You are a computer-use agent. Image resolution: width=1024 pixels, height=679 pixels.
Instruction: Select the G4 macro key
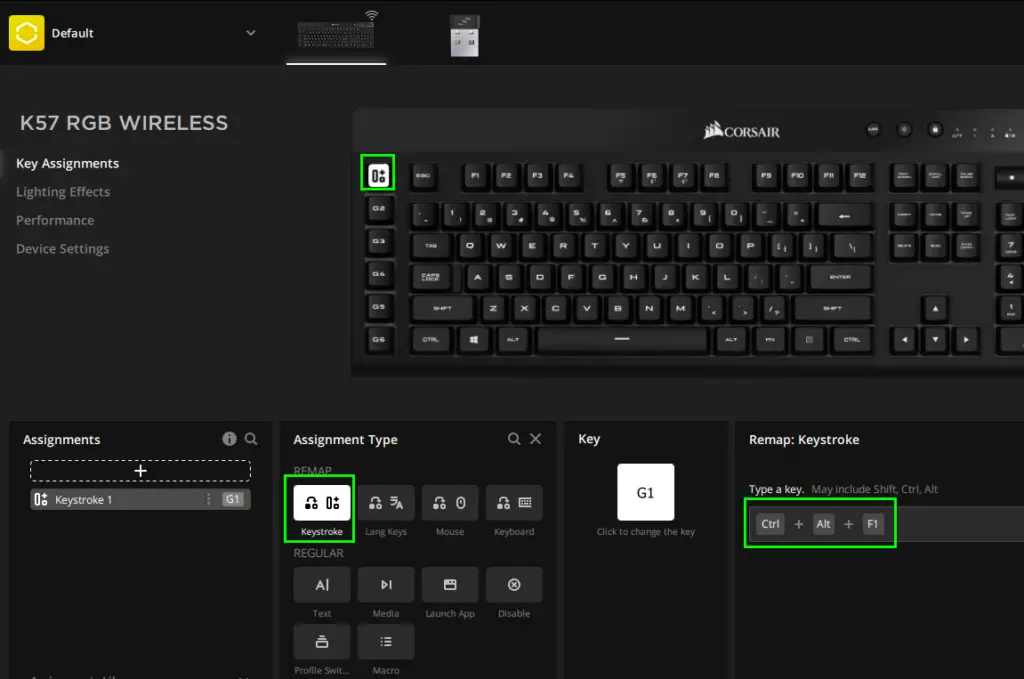(379, 274)
